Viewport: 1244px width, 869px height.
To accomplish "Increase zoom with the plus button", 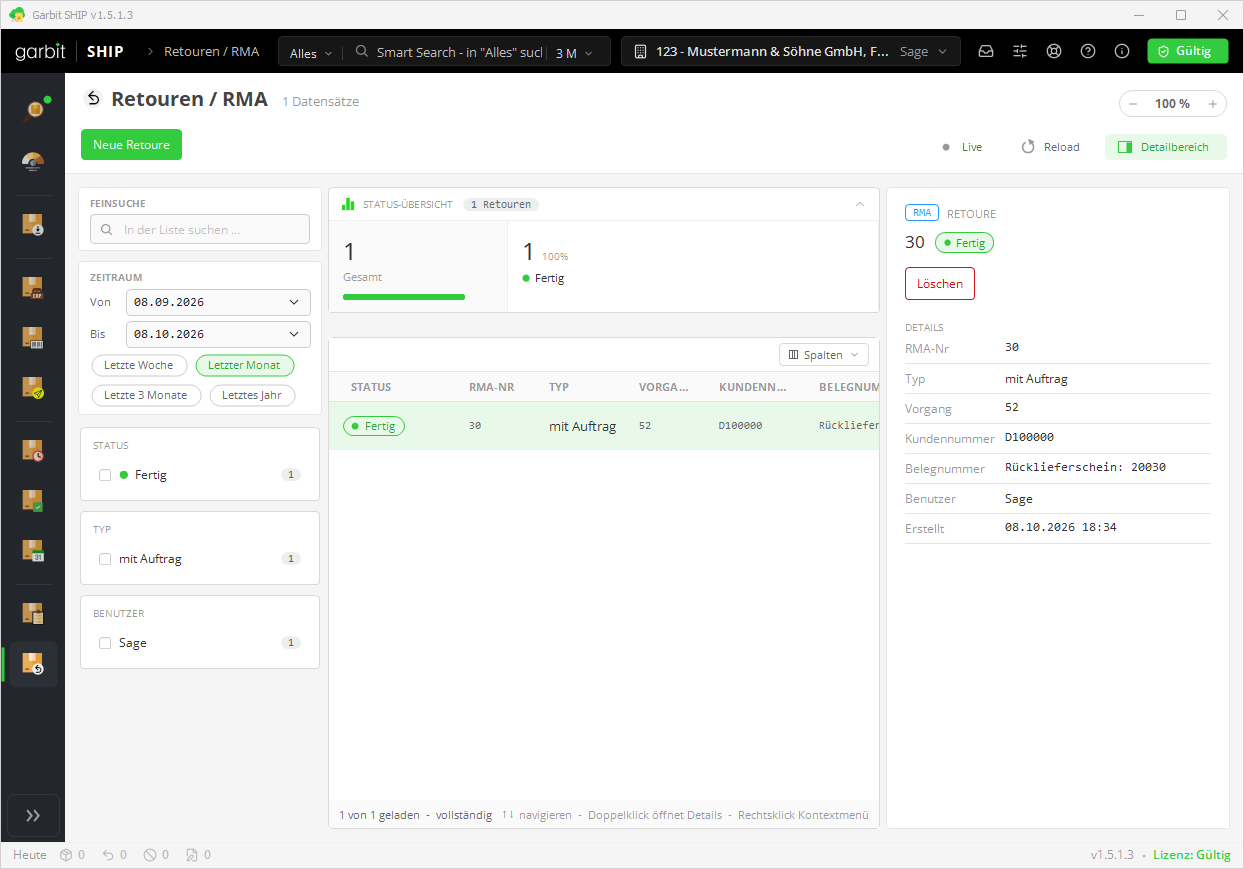I will 1213,104.
